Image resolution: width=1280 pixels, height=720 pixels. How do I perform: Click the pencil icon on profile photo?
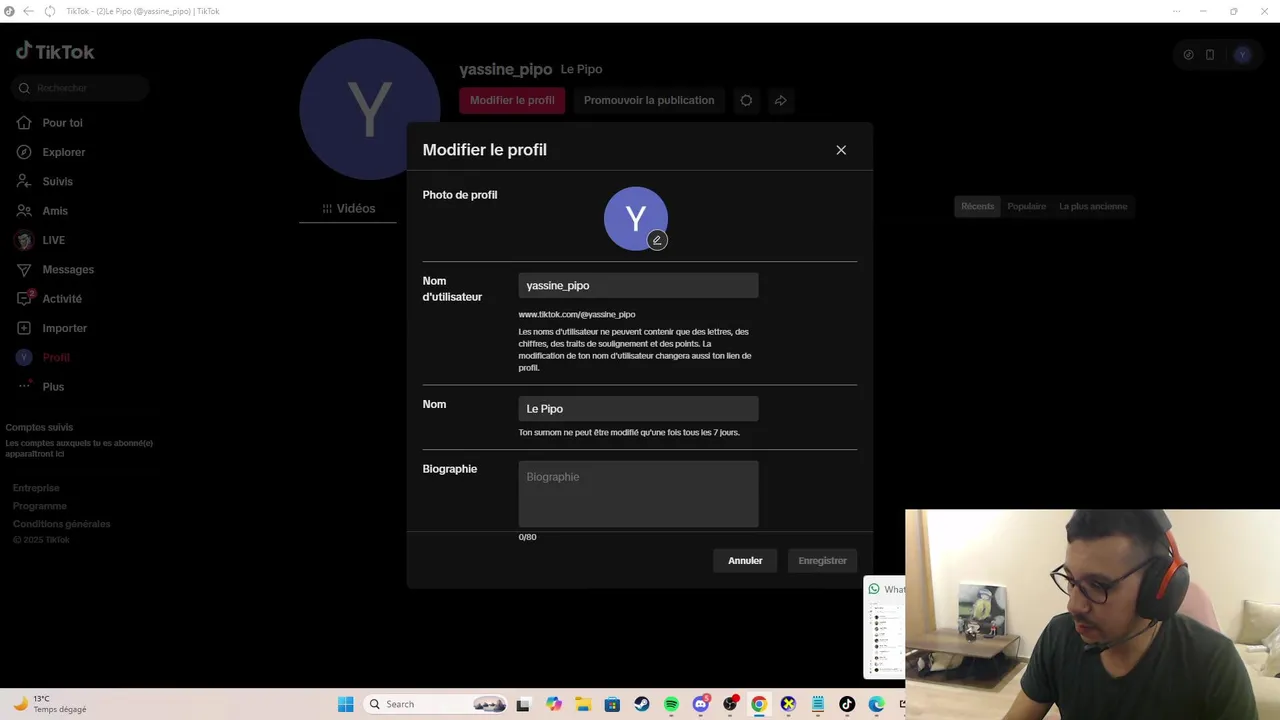(657, 240)
